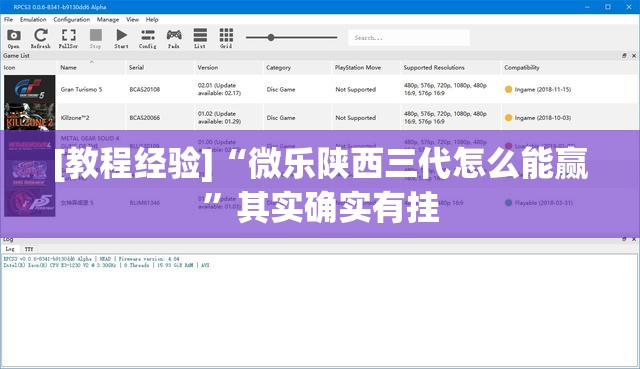Sort by PlayStation Move column header

(358, 67)
